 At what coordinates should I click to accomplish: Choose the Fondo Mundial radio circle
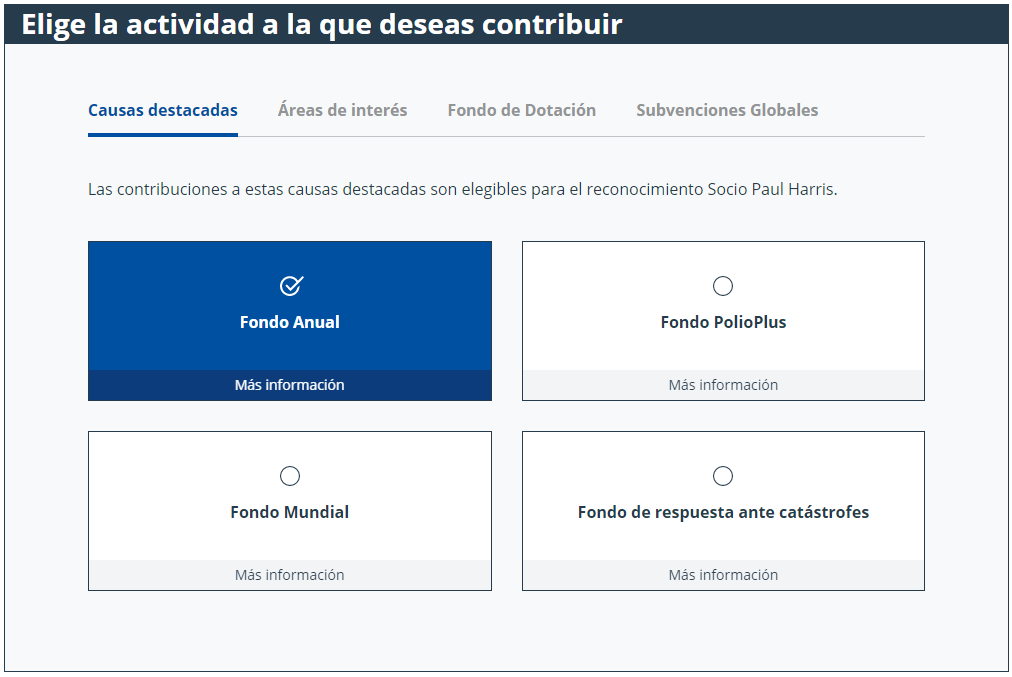(x=290, y=476)
